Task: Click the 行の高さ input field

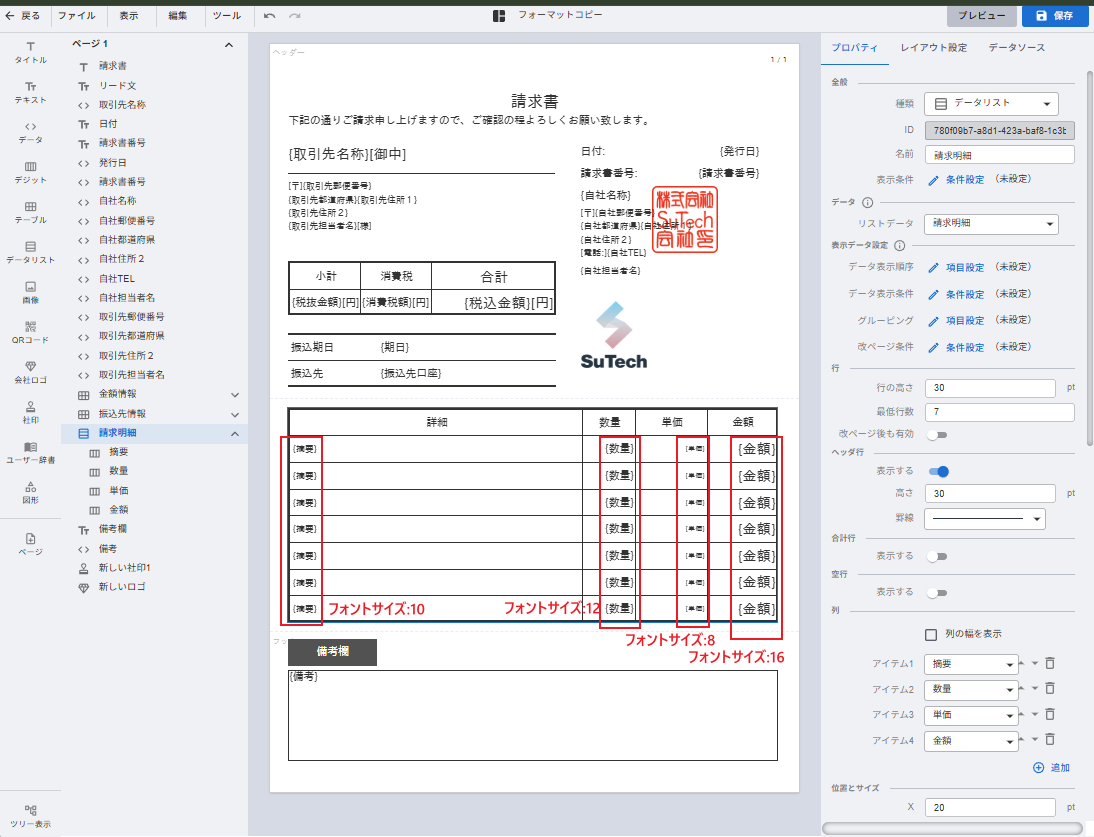Action: [x=989, y=387]
